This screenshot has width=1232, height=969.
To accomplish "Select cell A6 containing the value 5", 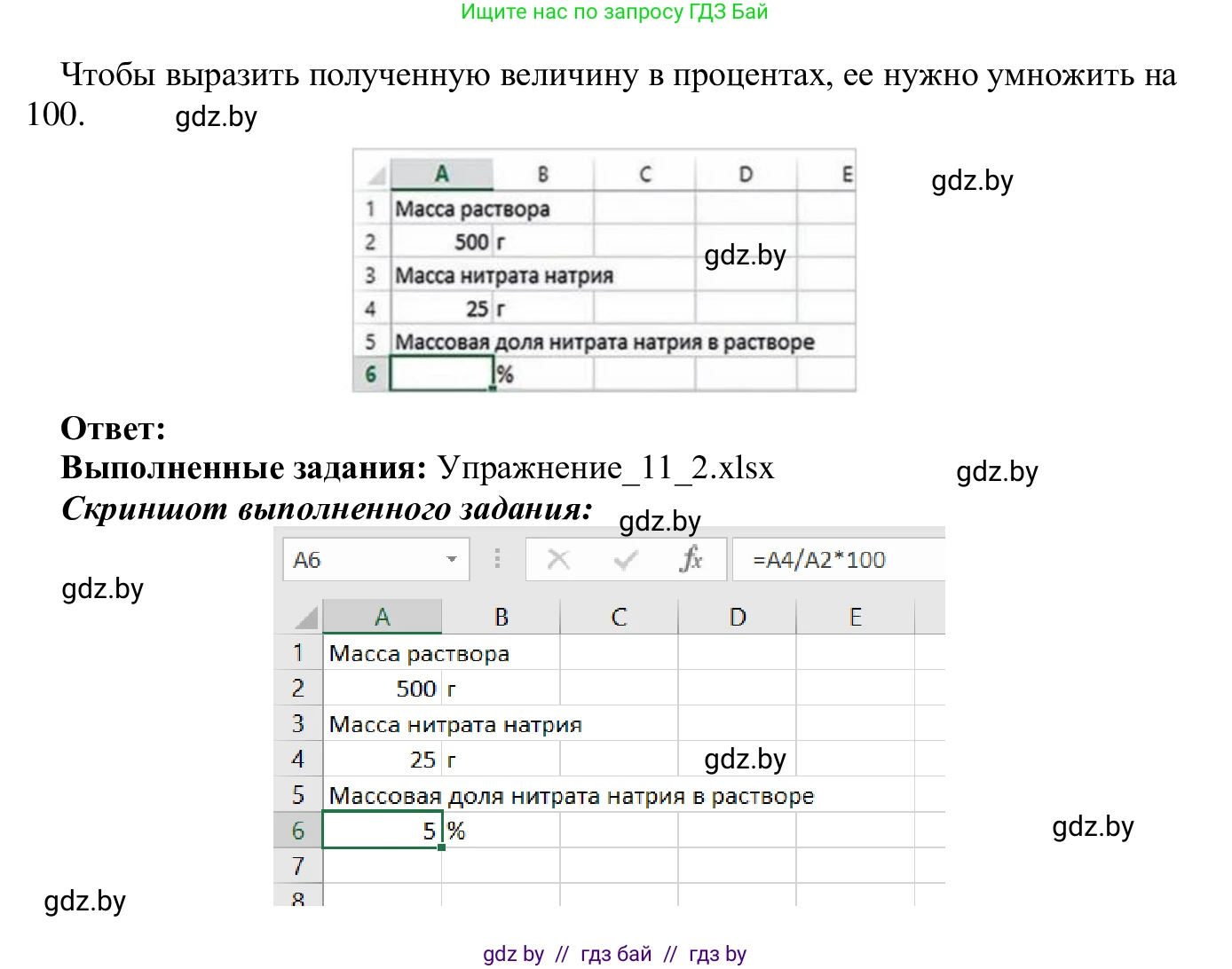I will [382, 831].
